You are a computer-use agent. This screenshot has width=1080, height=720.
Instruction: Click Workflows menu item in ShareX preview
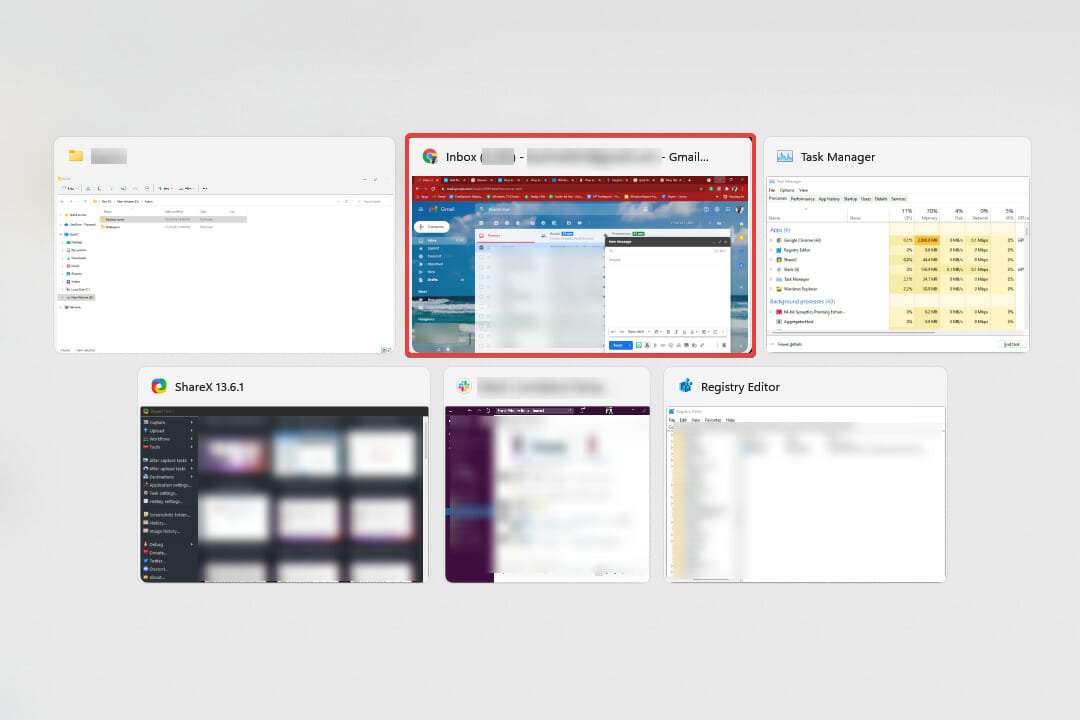tap(167, 439)
